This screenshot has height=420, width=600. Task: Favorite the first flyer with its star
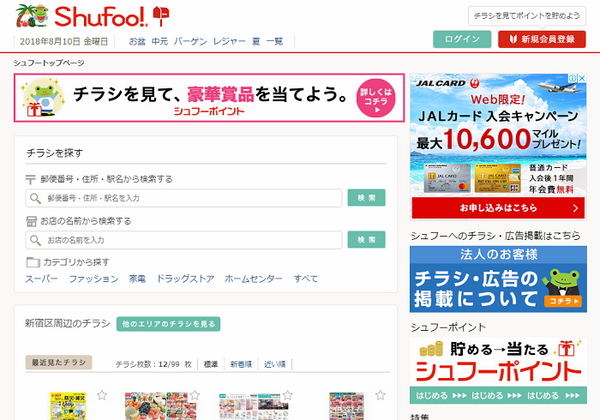click(102, 395)
